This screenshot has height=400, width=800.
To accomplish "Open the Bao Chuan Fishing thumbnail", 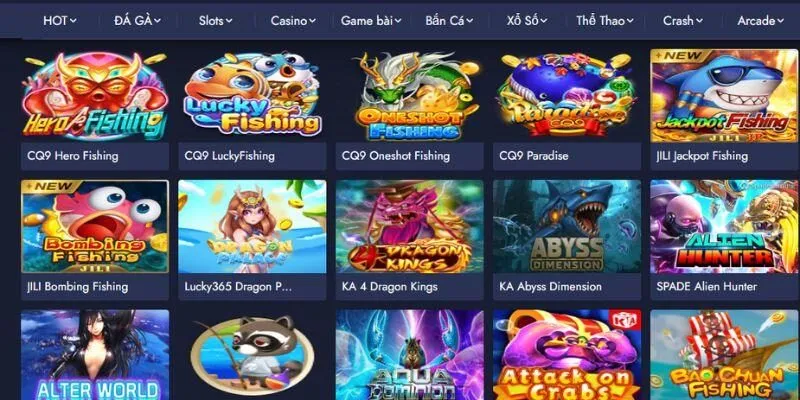I will tap(724, 355).
